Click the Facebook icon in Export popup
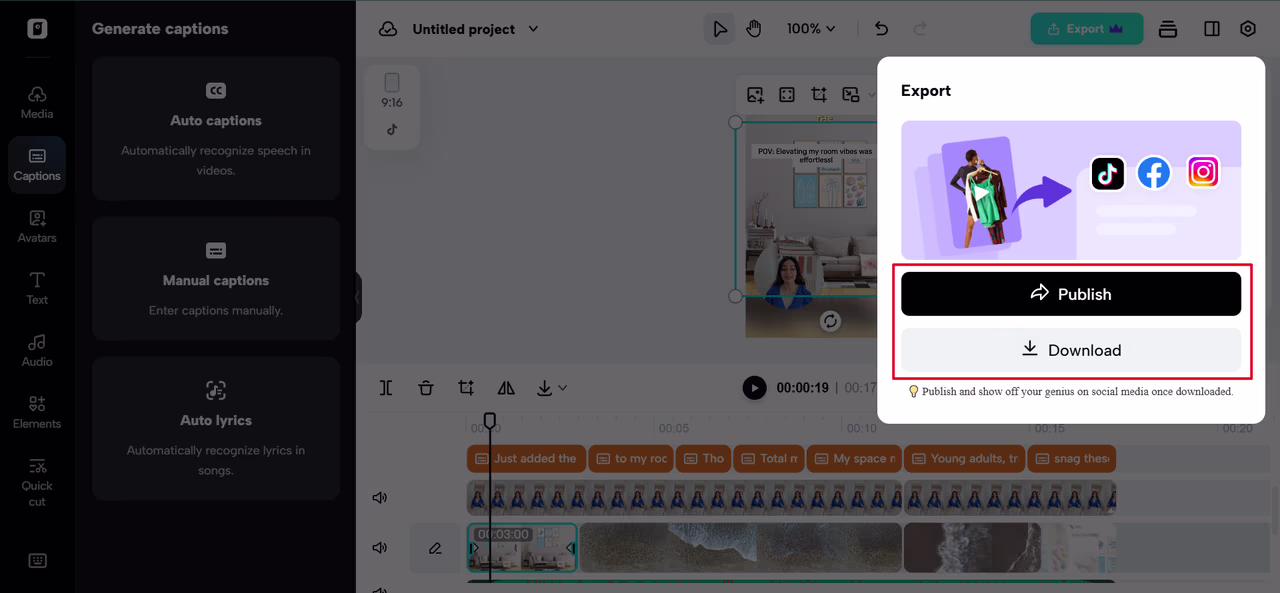Image resolution: width=1280 pixels, height=593 pixels. [x=1154, y=173]
